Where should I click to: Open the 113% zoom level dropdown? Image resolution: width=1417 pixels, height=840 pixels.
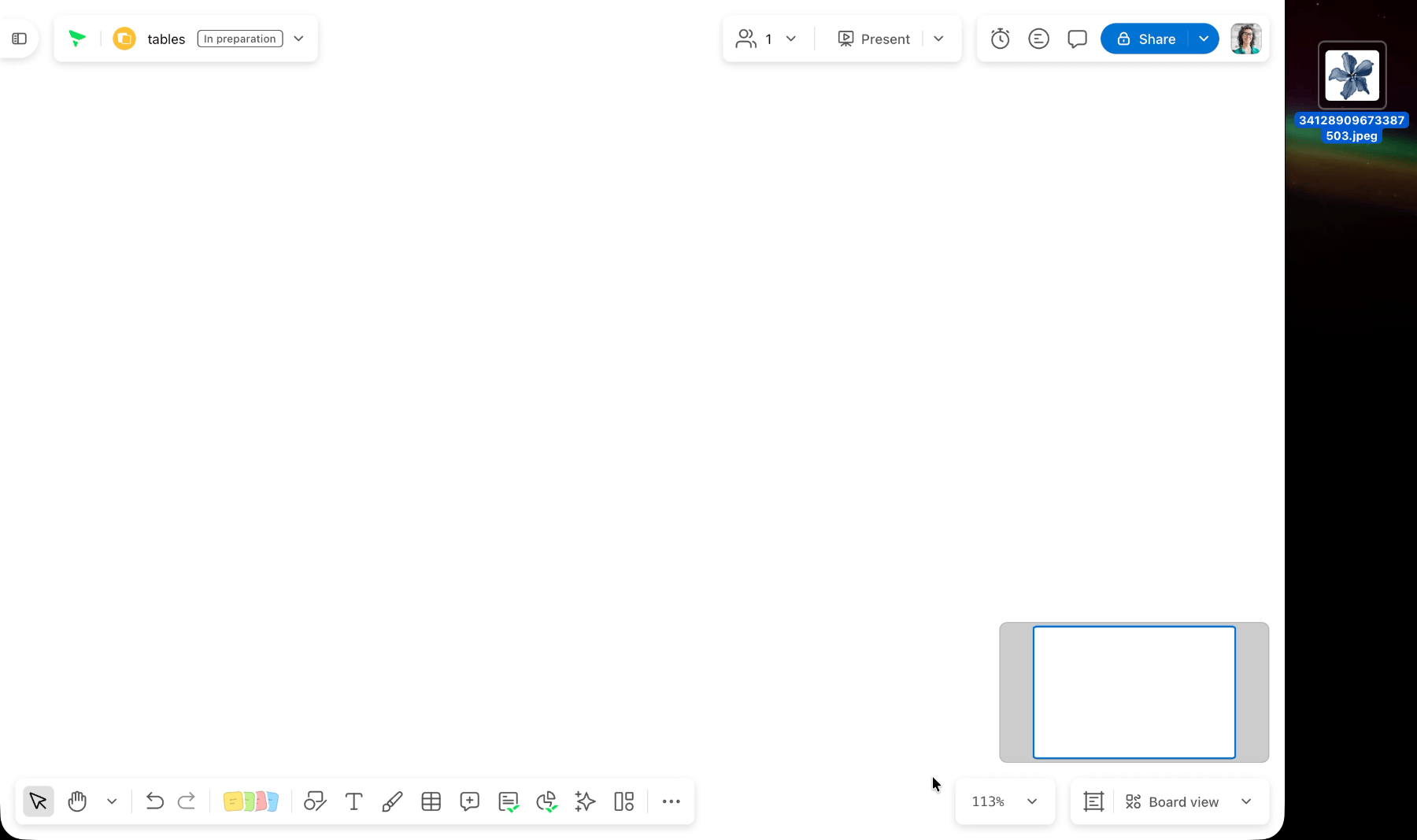click(1005, 801)
